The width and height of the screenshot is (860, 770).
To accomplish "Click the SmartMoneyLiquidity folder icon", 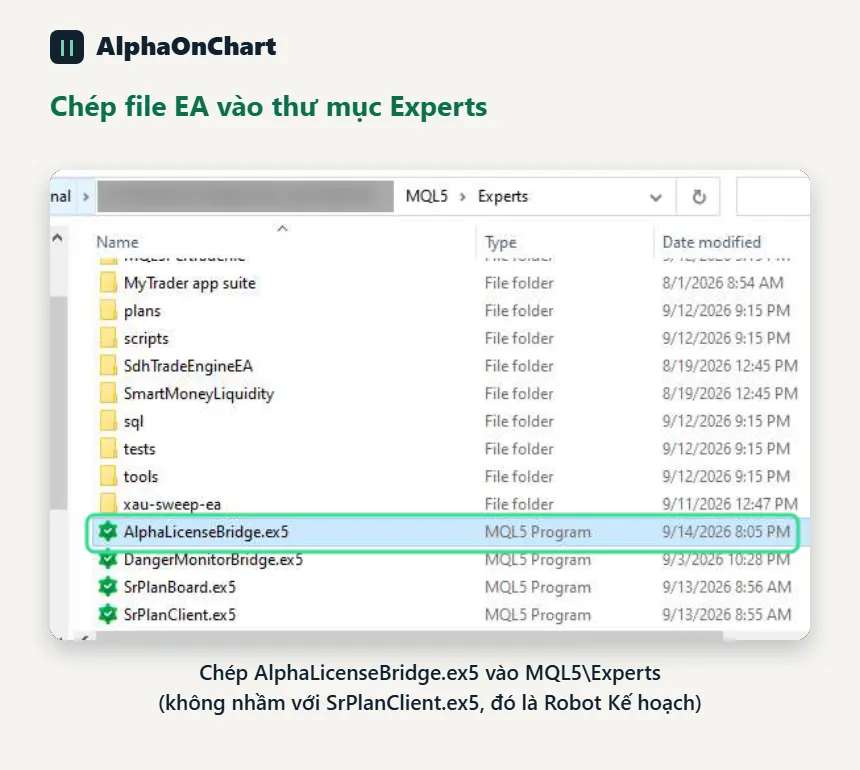I will click(108, 393).
